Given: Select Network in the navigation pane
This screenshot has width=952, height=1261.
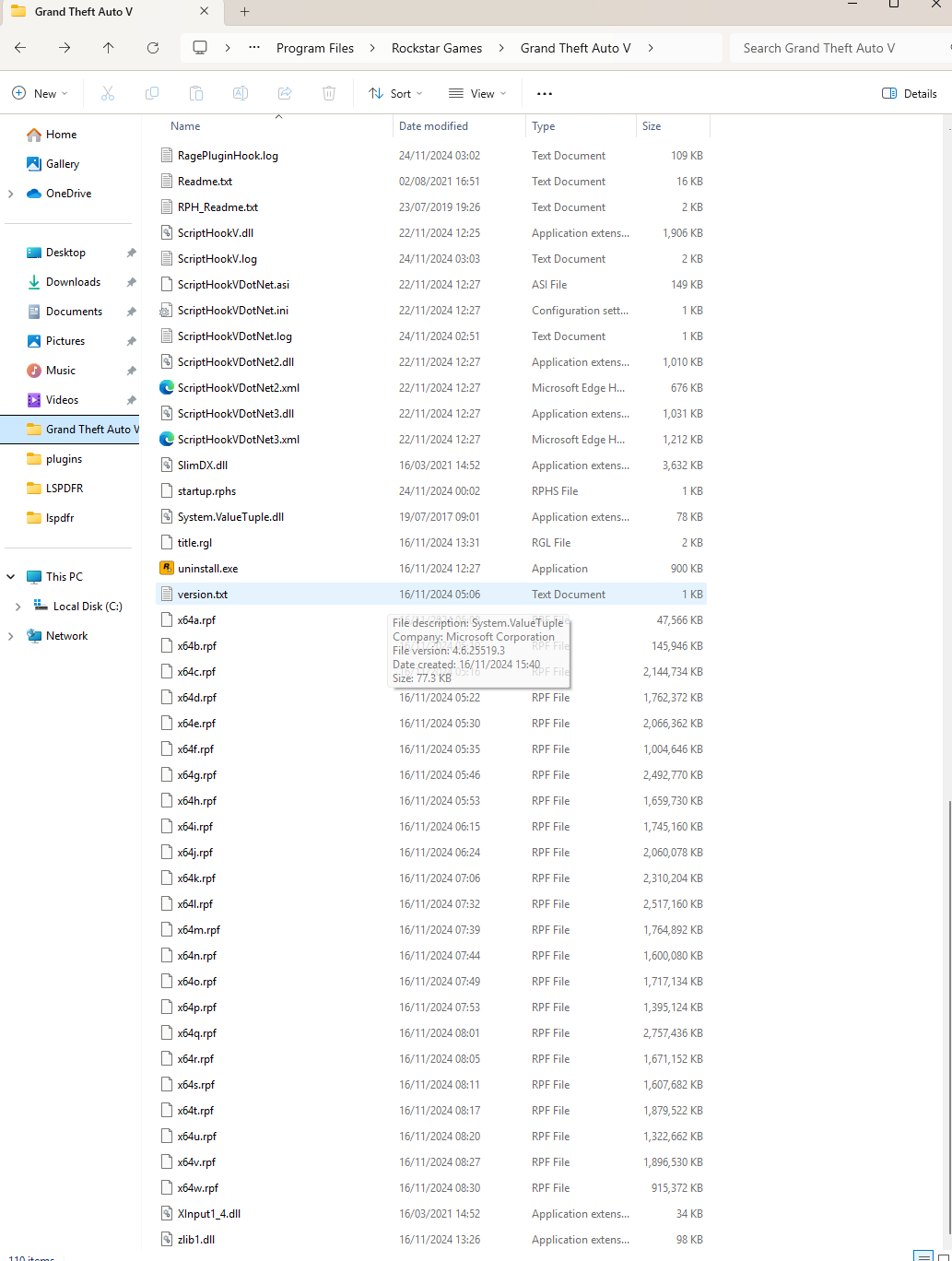Looking at the screenshot, I should point(66,636).
